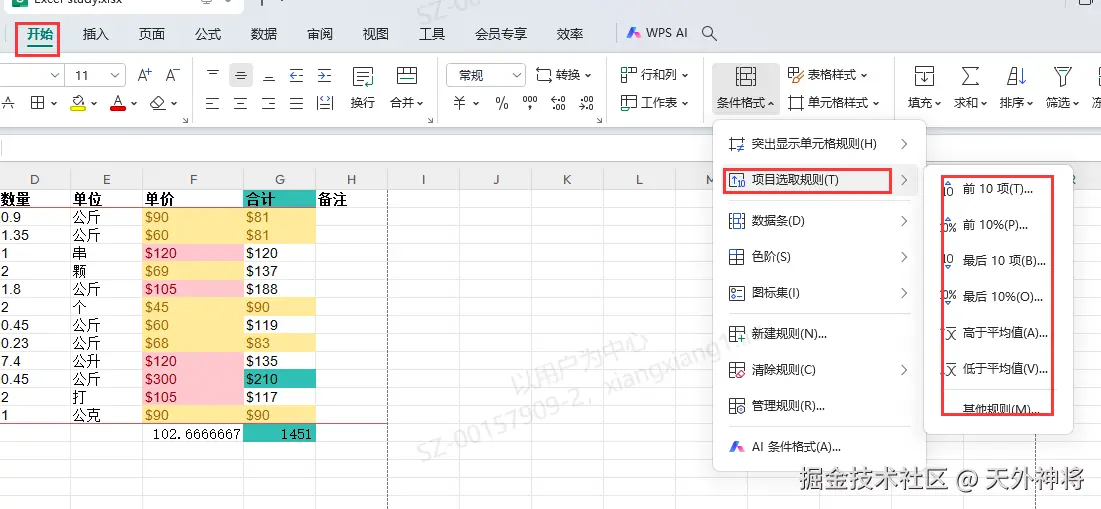Open the 表格样式 dropdown
1101x509 pixels.
828,74
